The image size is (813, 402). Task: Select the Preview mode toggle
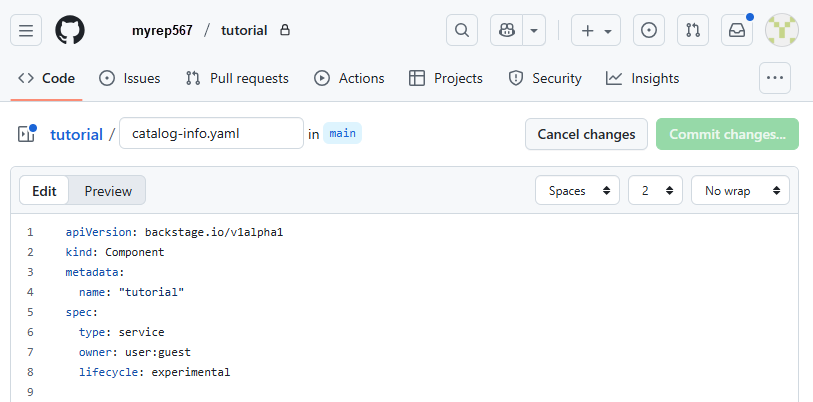coord(108,191)
